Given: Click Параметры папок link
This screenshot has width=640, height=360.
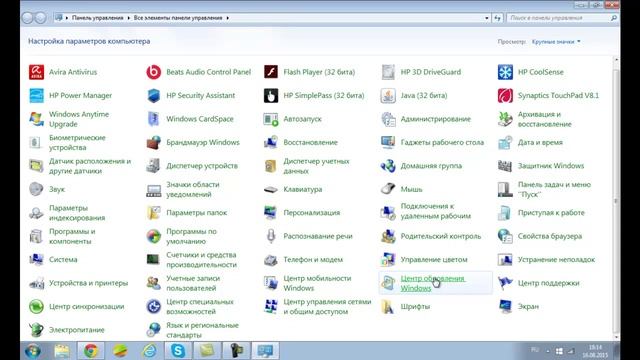Looking at the screenshot, I should click(x=196, y=213).
